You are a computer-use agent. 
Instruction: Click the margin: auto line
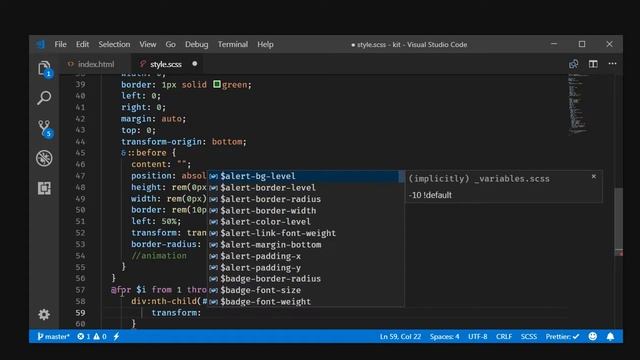pos(153,119)
